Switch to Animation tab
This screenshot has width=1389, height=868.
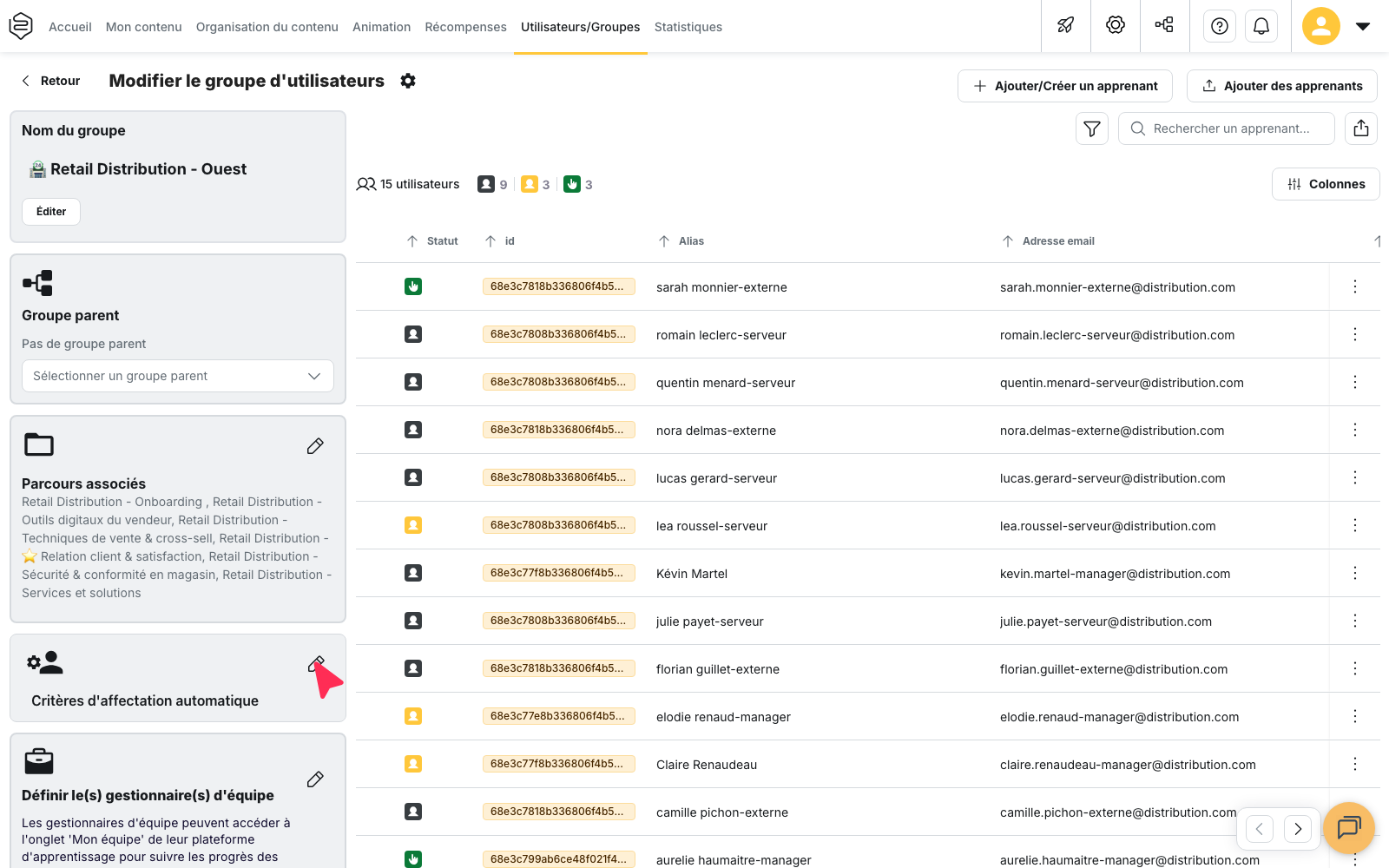381,27
